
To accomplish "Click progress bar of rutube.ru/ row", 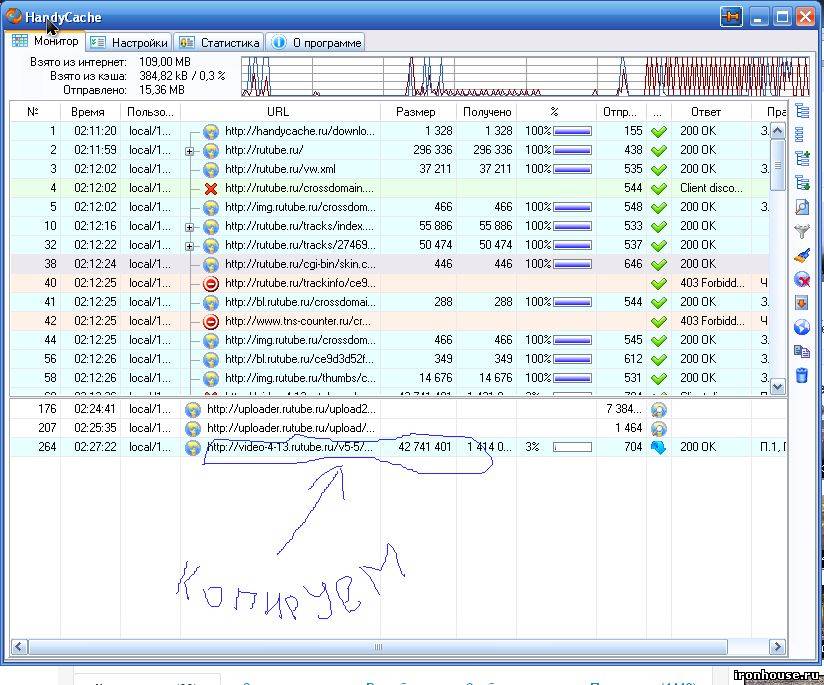I will 572,150.
